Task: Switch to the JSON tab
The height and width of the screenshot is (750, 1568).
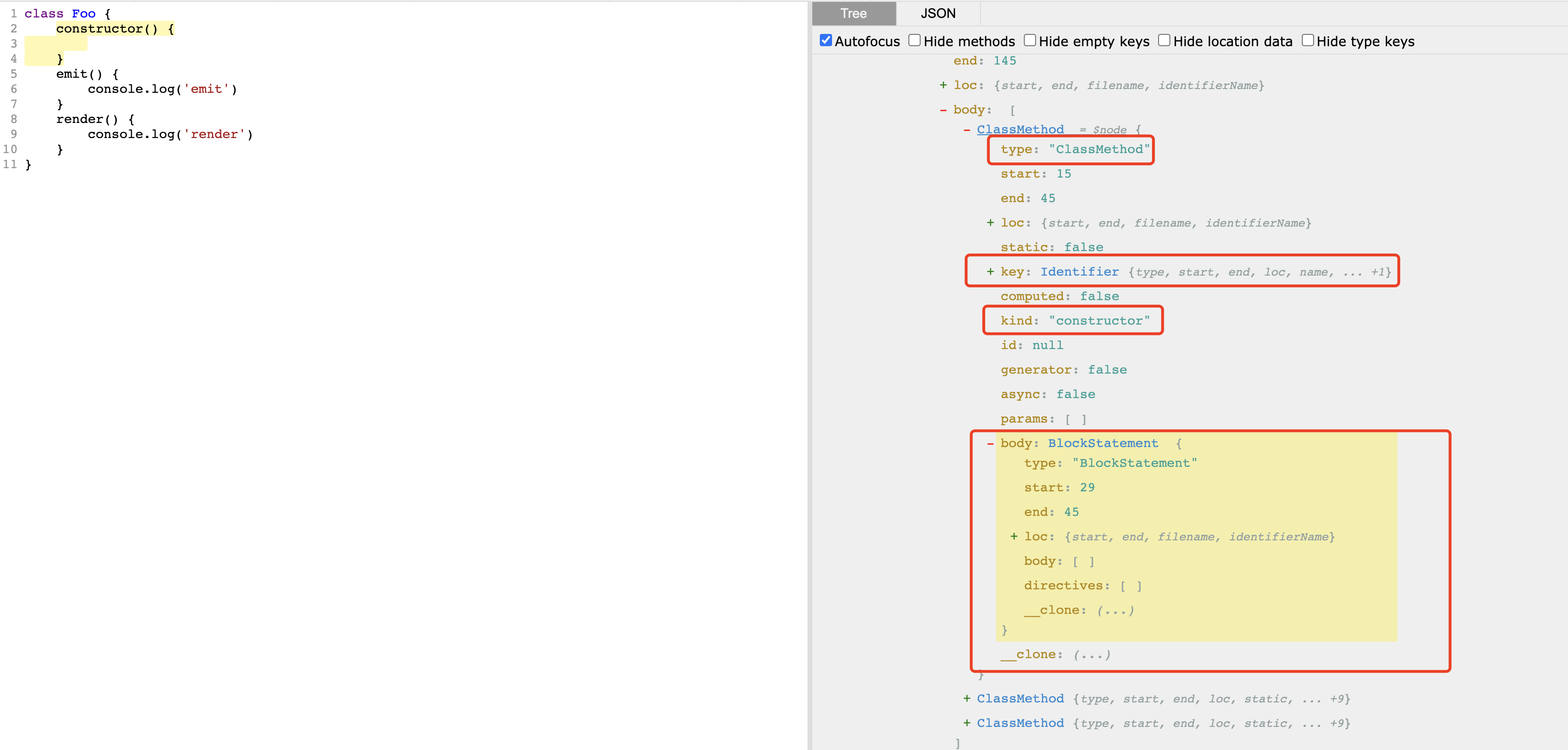Action: 938,13
